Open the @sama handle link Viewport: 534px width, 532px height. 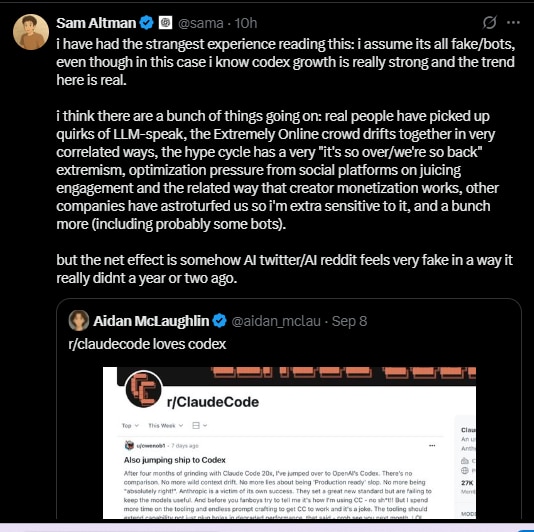click(x=201, y=23)
